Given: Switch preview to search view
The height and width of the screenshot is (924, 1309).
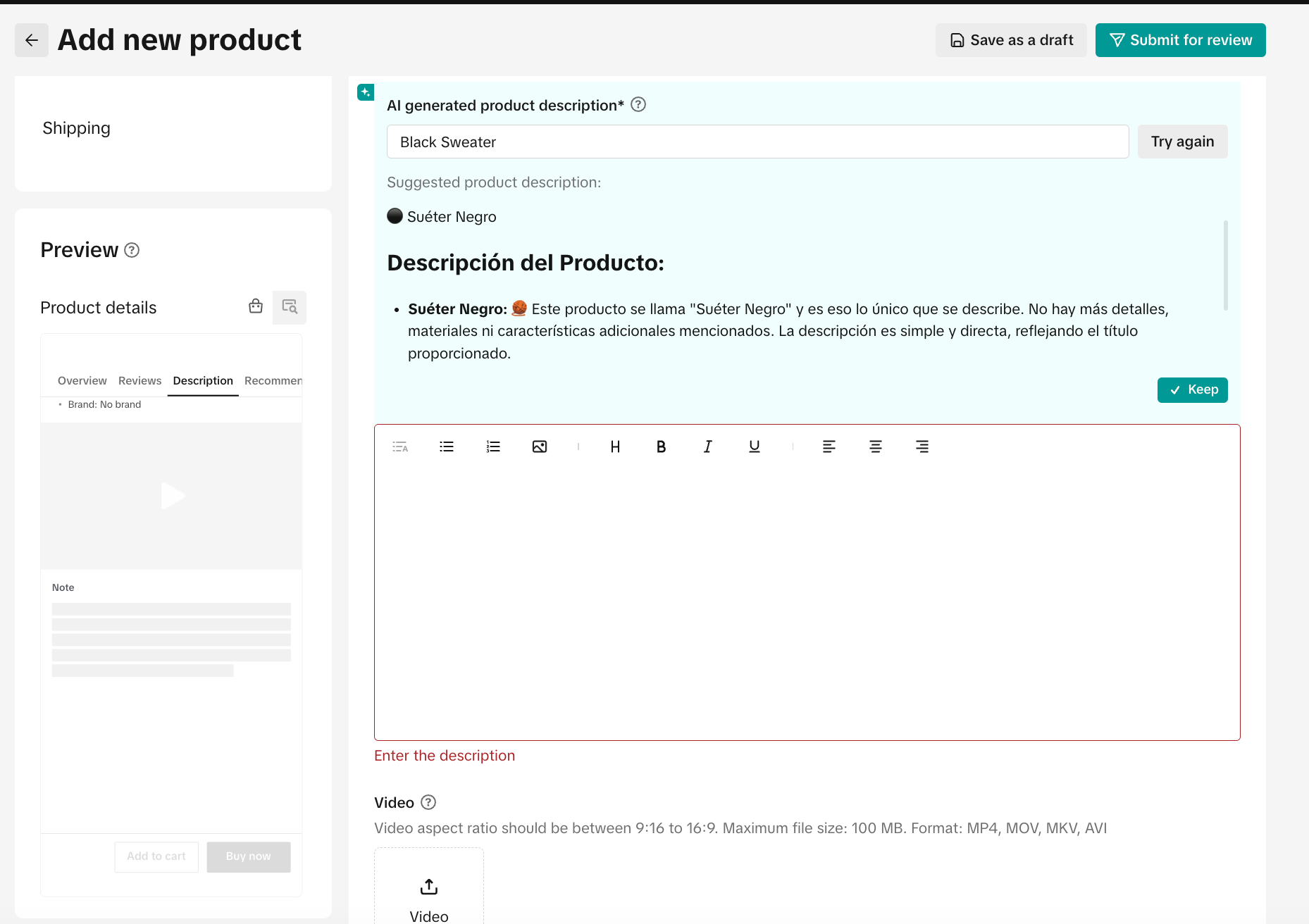Looking at the screenshot, I should point(290,307).
